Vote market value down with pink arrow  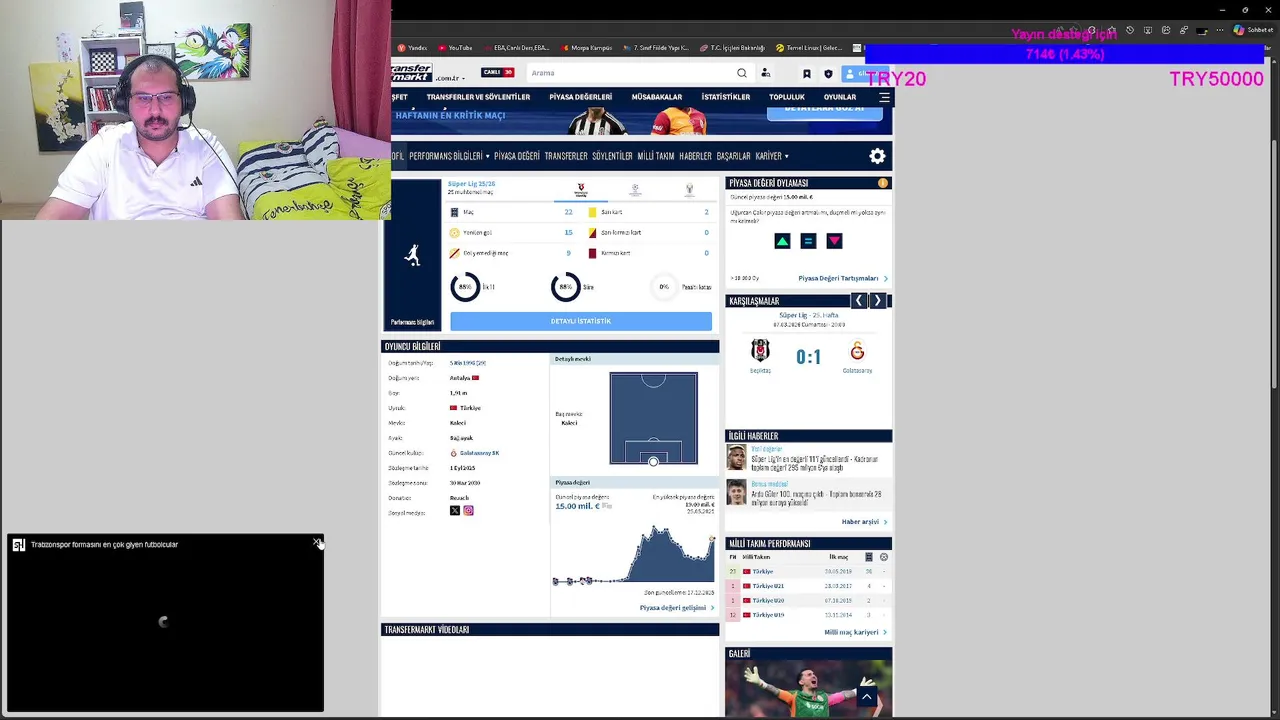[x=834, y=241]
